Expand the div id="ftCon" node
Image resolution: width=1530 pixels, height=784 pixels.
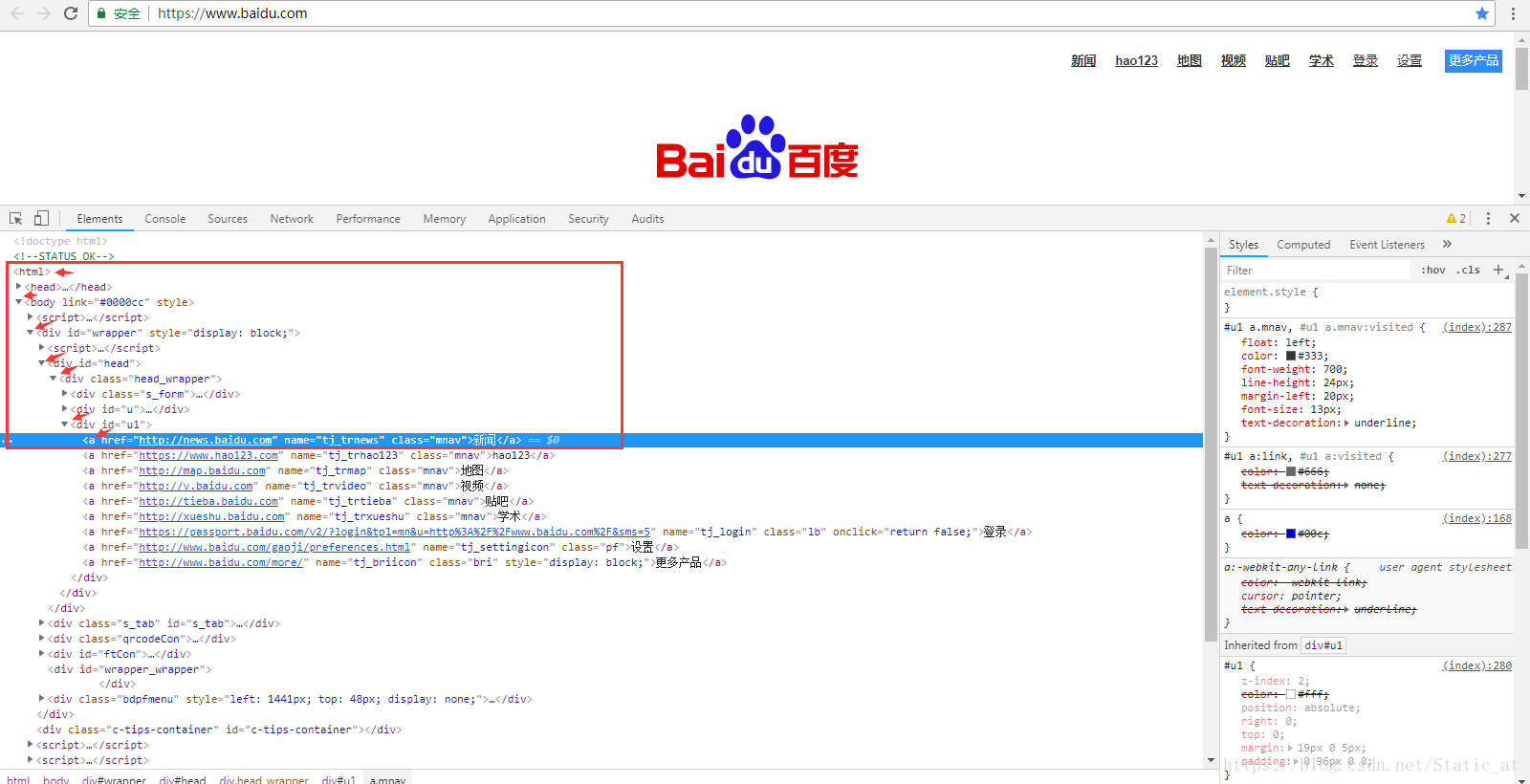41,654
